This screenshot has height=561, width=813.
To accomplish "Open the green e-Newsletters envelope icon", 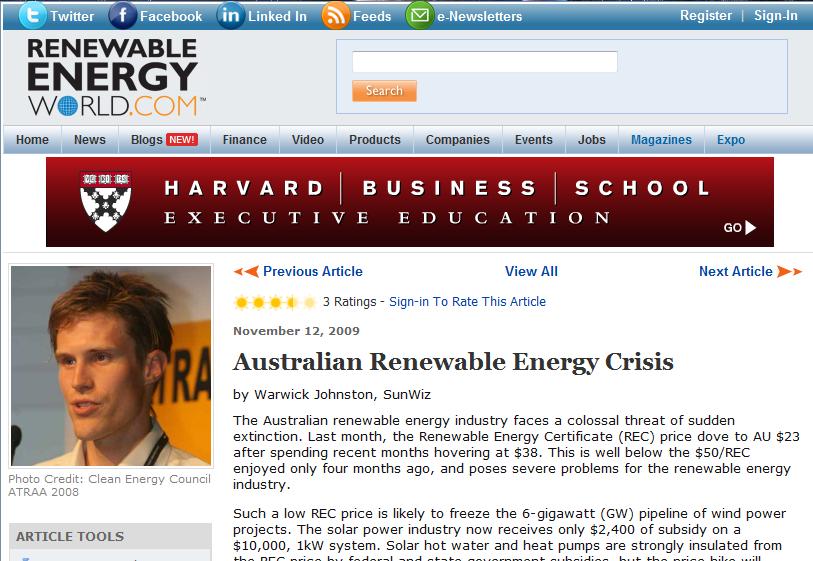I will click(x=419, y=15).
